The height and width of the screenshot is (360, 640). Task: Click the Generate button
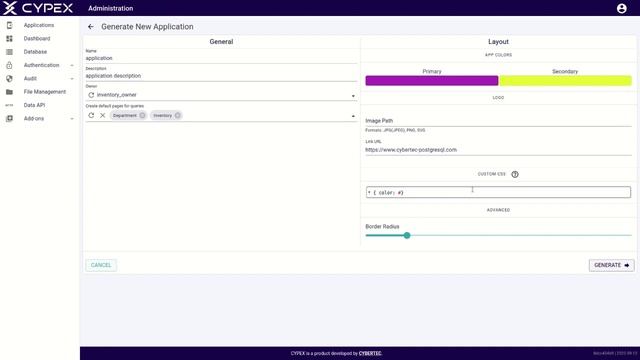611,265
